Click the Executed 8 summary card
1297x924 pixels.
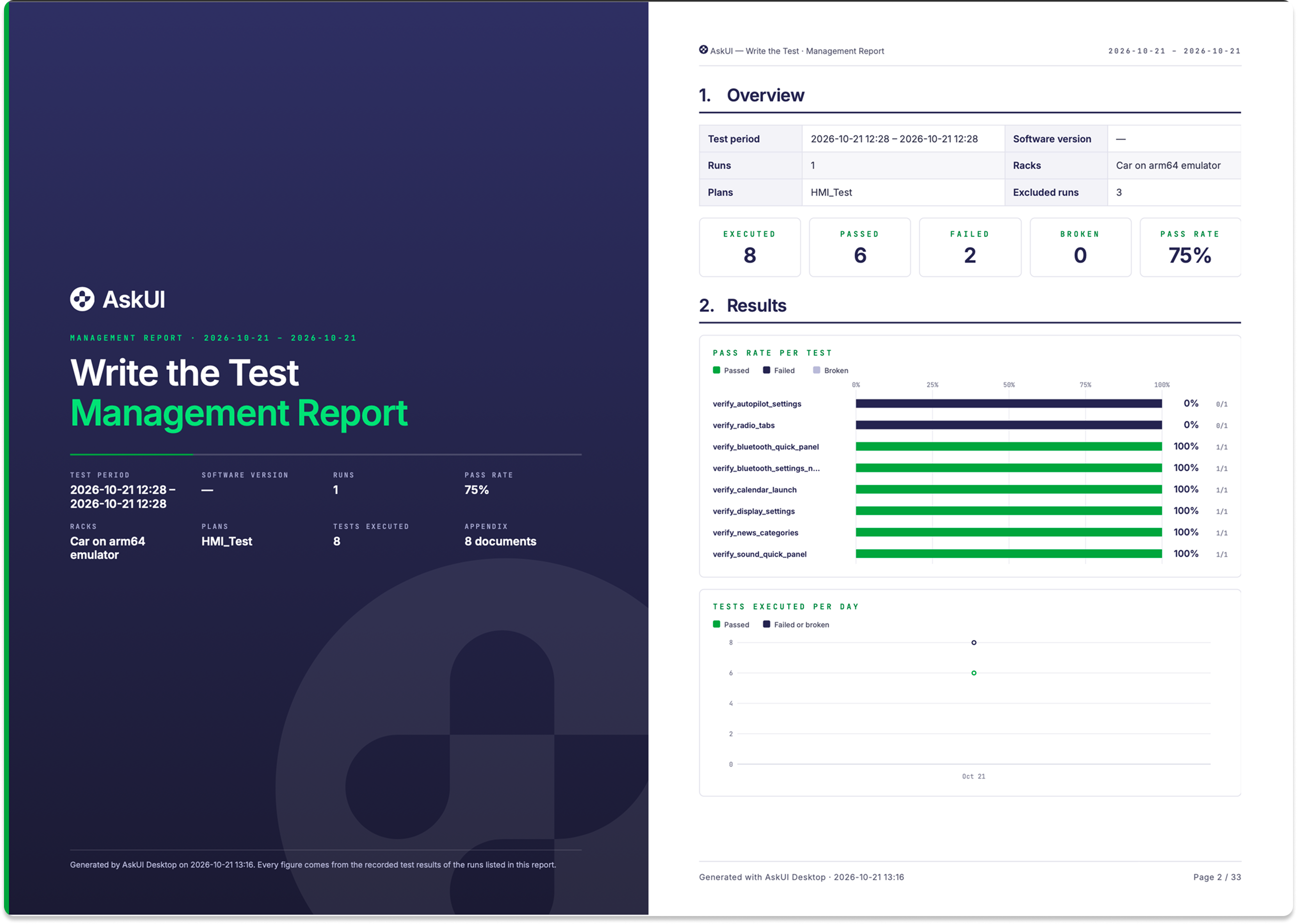[x=749, y=248]
